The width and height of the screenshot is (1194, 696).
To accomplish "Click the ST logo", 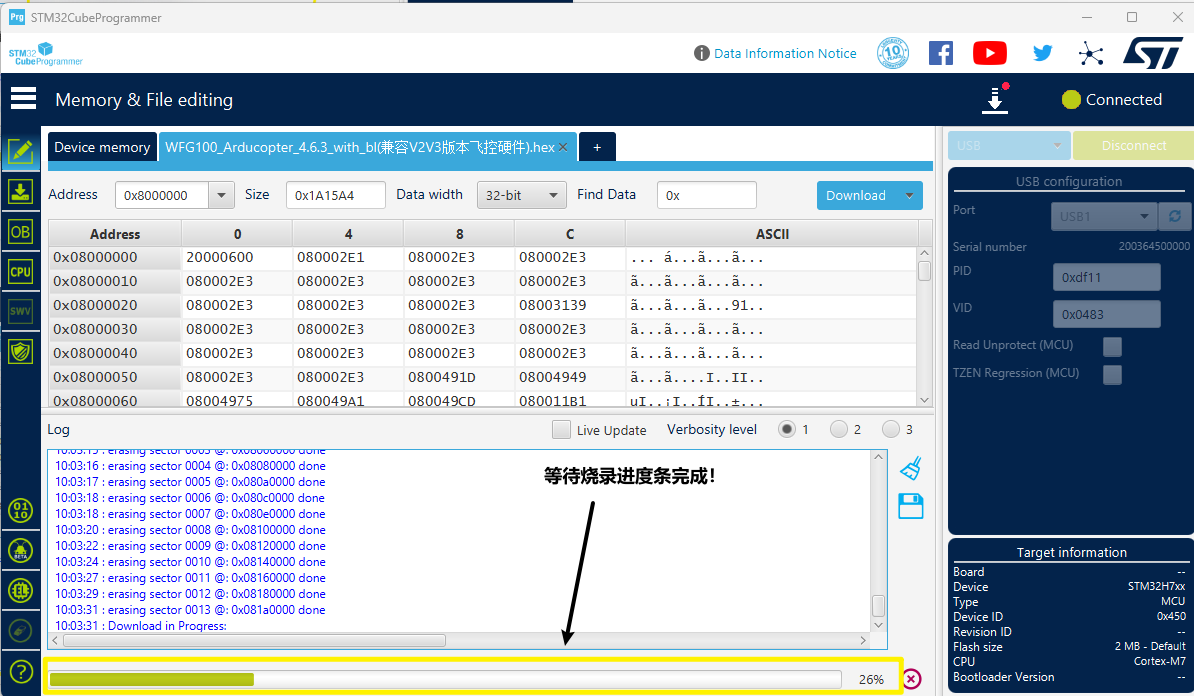I will (x=1153, y=53).
